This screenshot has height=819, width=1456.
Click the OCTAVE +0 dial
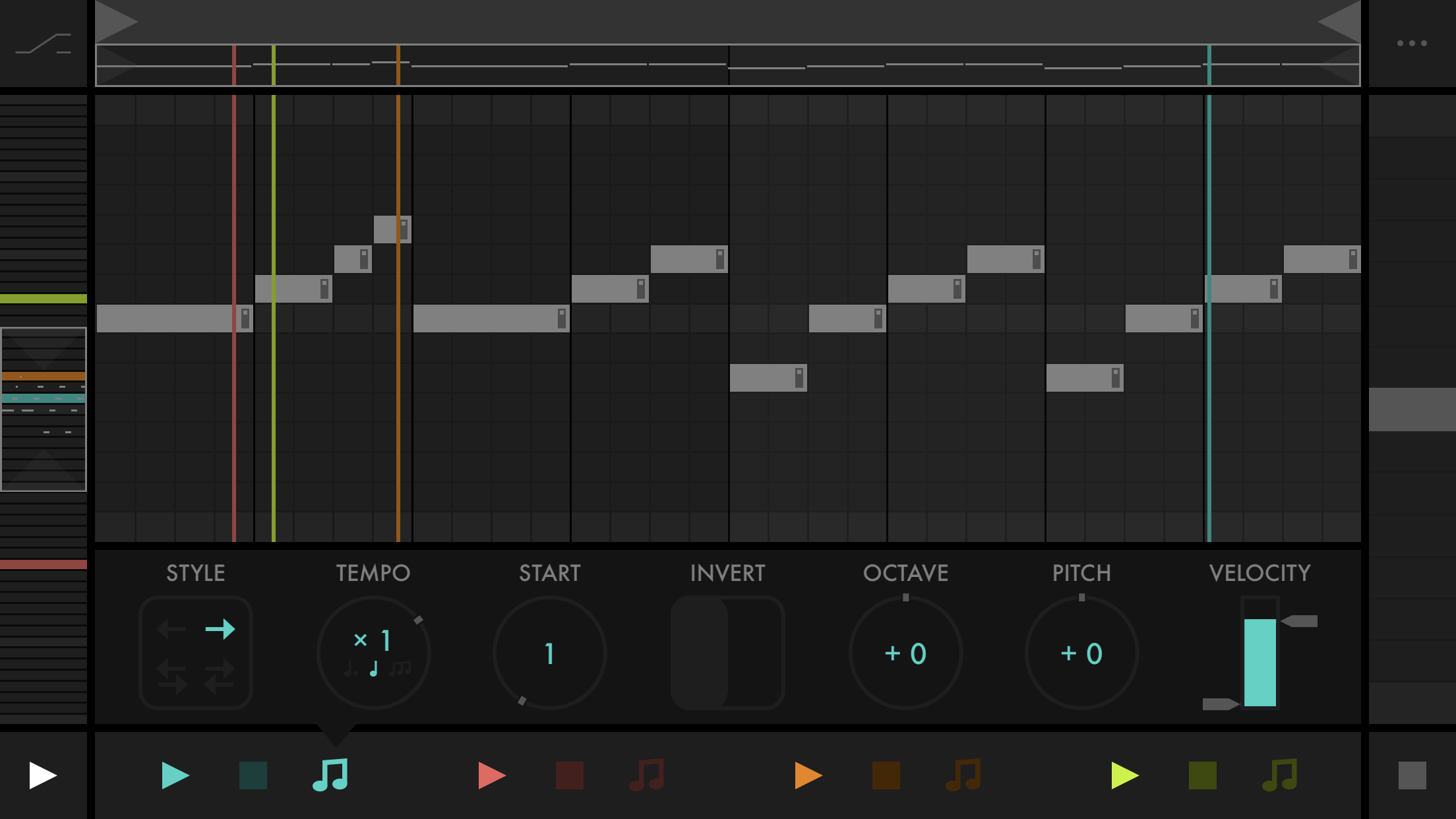click(x=905, y=653)
